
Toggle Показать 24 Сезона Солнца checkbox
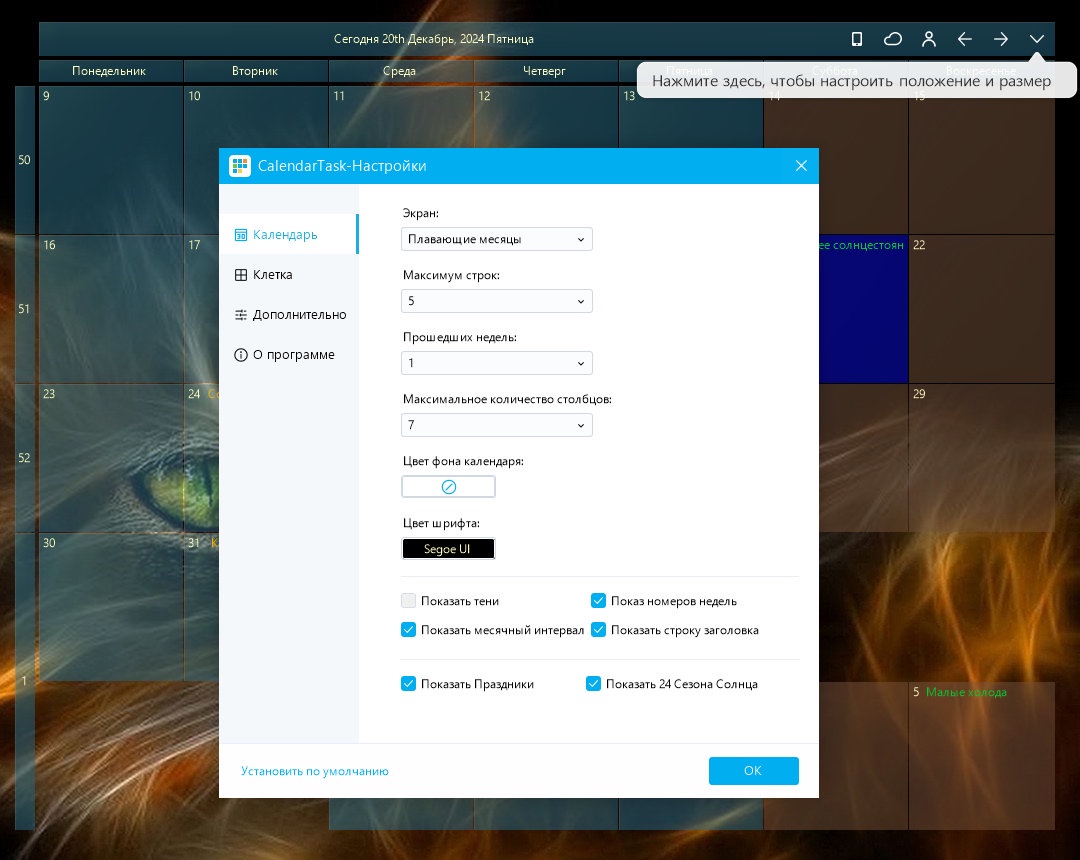(594, 684)
